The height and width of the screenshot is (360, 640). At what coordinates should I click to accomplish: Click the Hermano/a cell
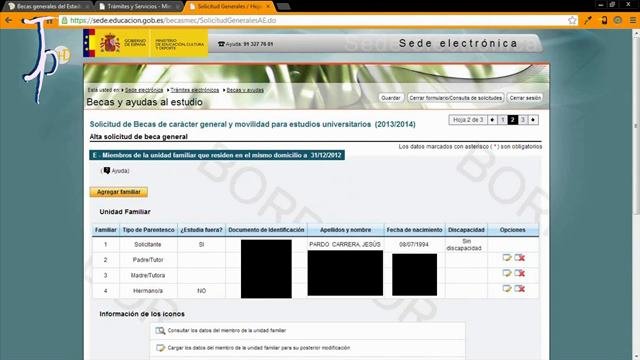(148, 291)
